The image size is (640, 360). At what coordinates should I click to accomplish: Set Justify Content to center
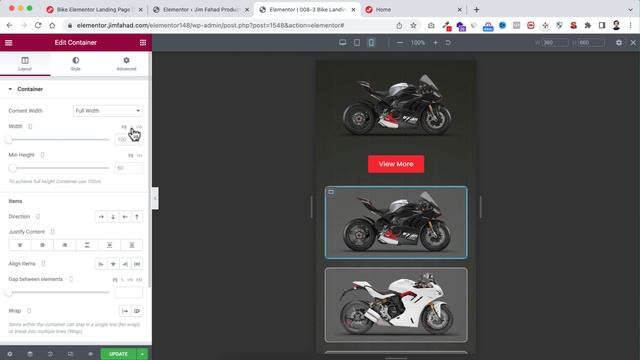click(x=42, y=245)
